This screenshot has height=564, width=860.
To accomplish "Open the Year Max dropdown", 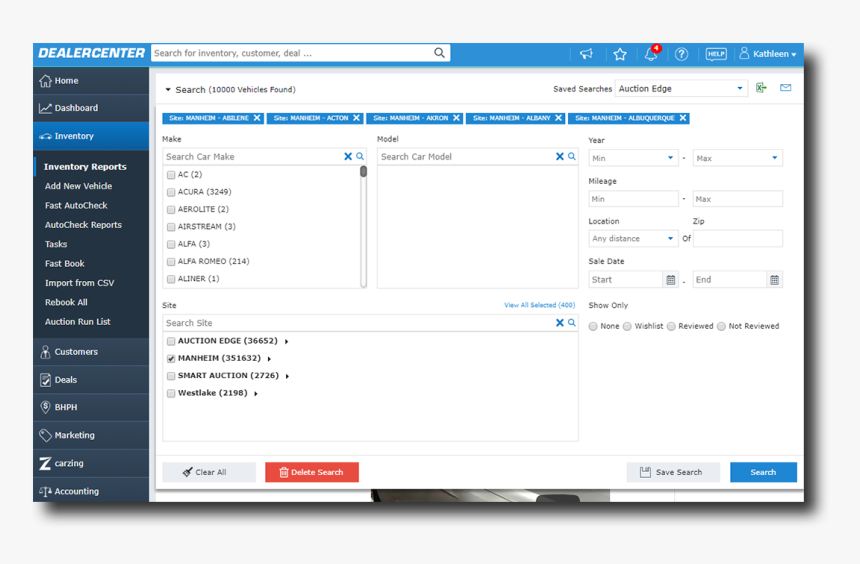I will [x=737, y=158].
